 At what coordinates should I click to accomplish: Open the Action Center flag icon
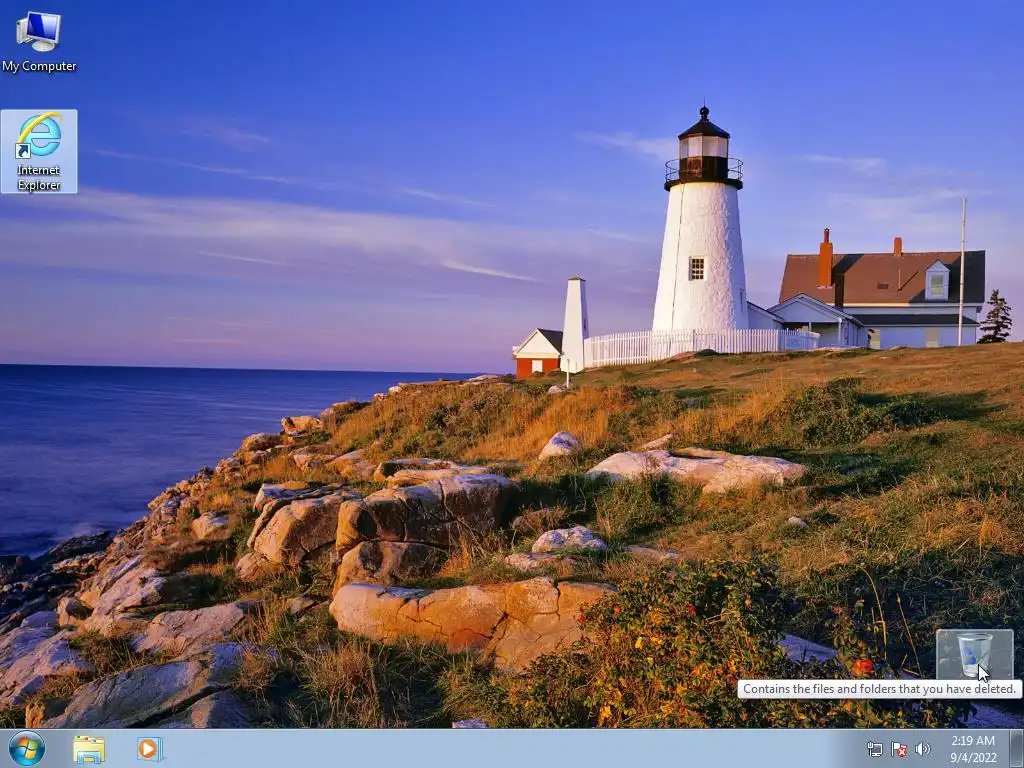(899, 749)
